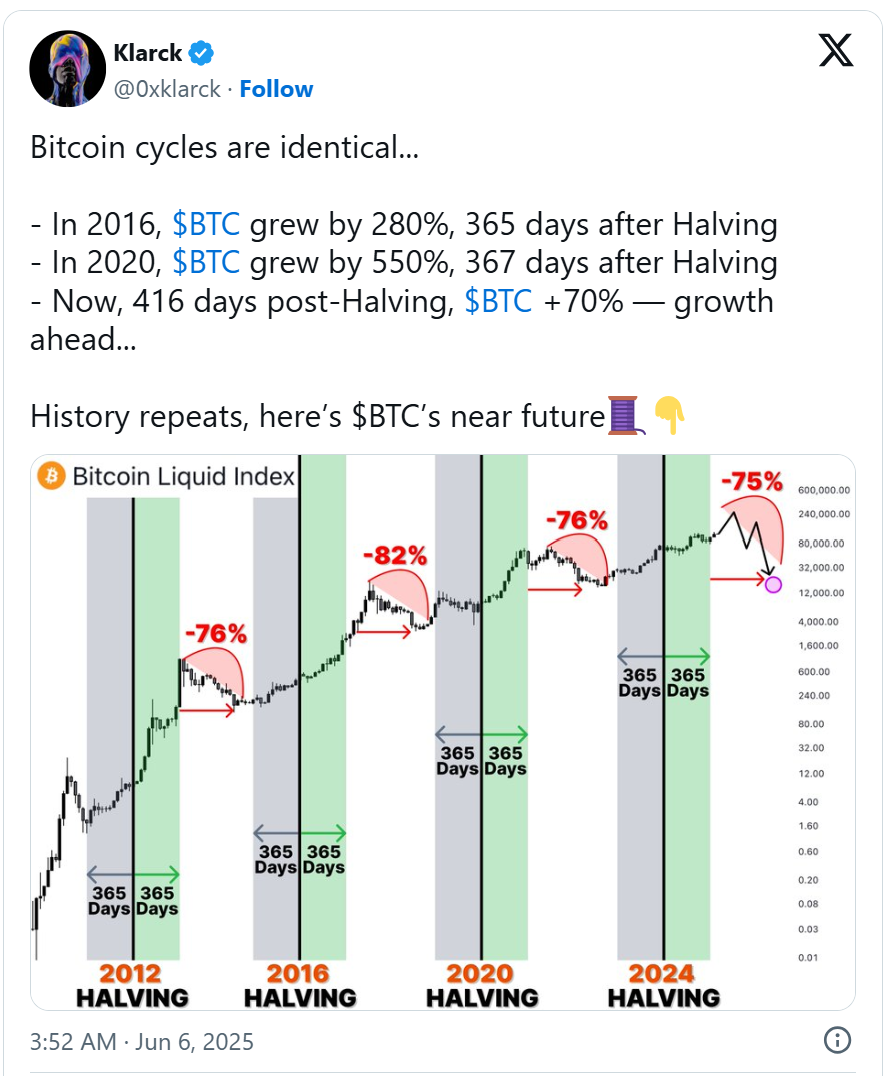Click the 2012 HALVING label
884x1076 pixels.
132,985
